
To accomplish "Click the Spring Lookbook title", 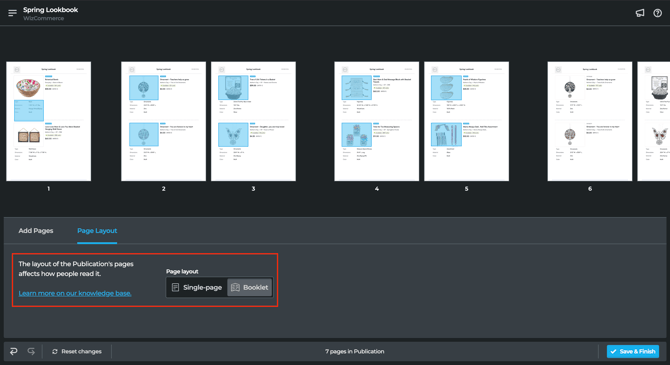I will pos(50,10).
